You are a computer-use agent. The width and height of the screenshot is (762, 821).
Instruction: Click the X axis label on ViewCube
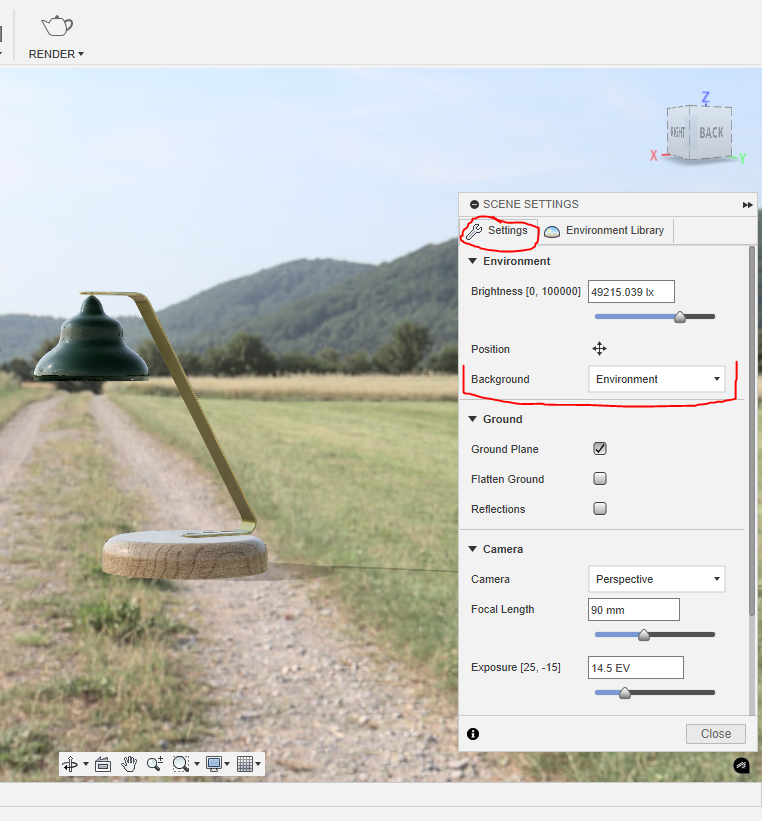pyautogui.click(x=654, y=156)
